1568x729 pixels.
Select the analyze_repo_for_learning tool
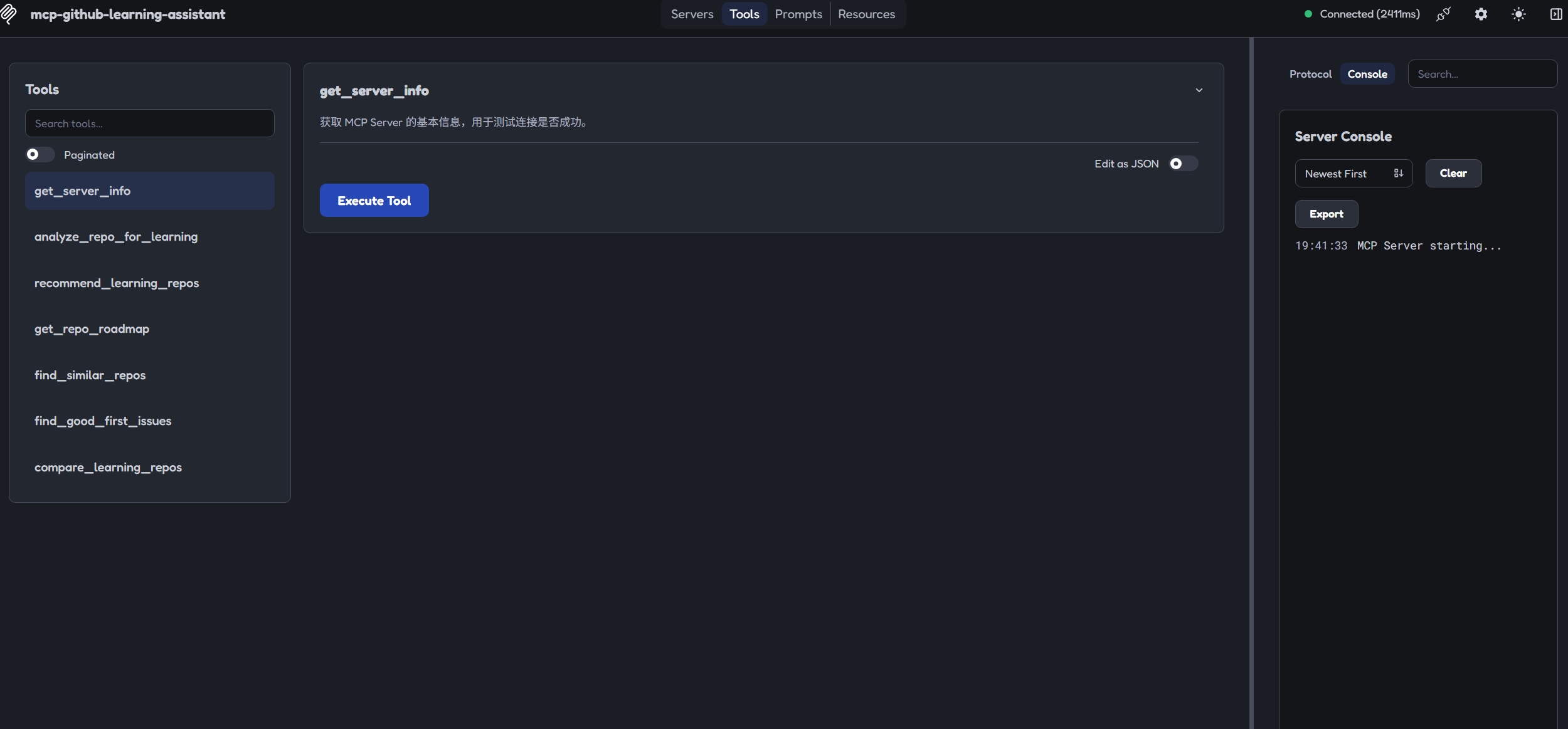coord(150,237)
